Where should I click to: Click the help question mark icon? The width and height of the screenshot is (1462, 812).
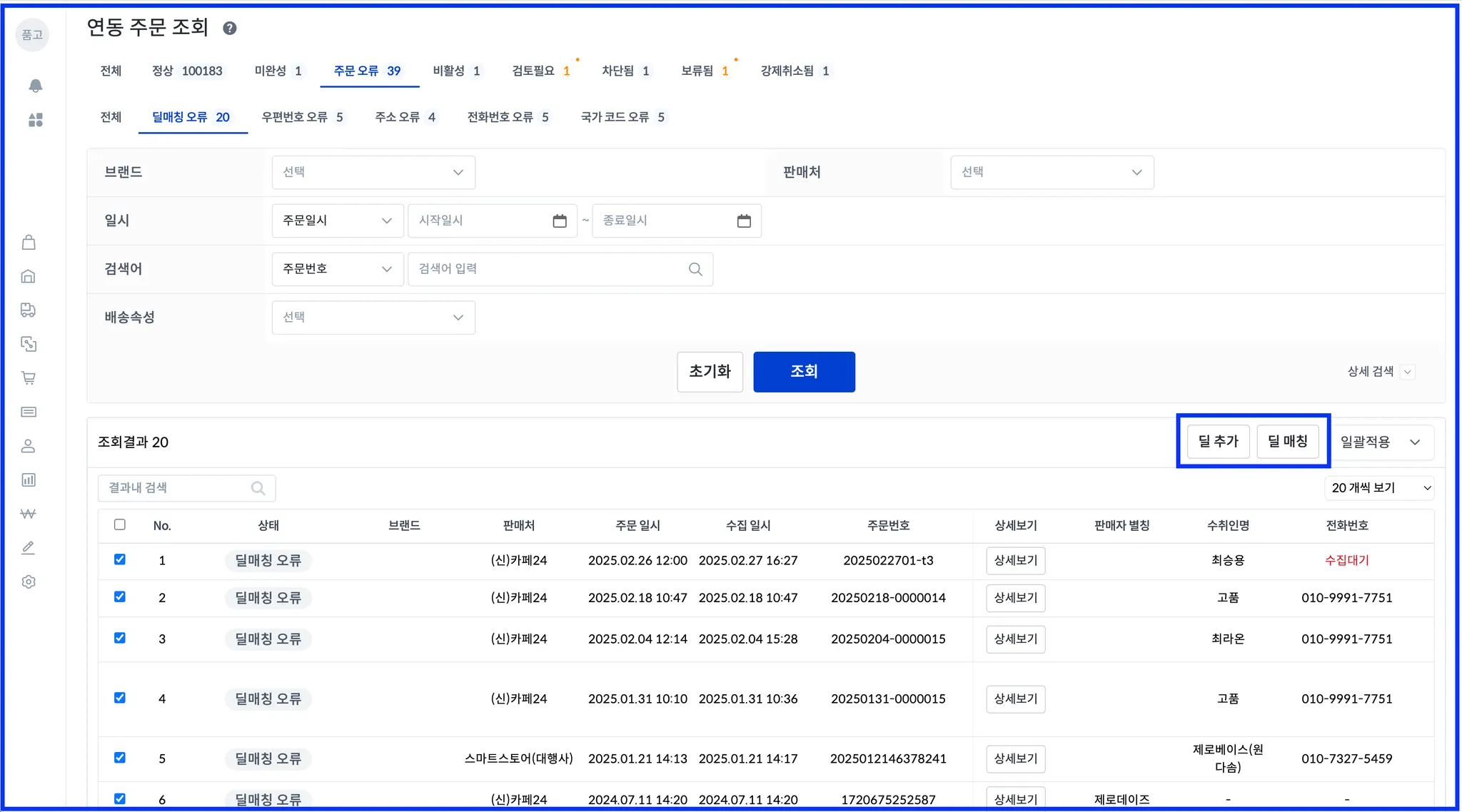tap(229, 29)
